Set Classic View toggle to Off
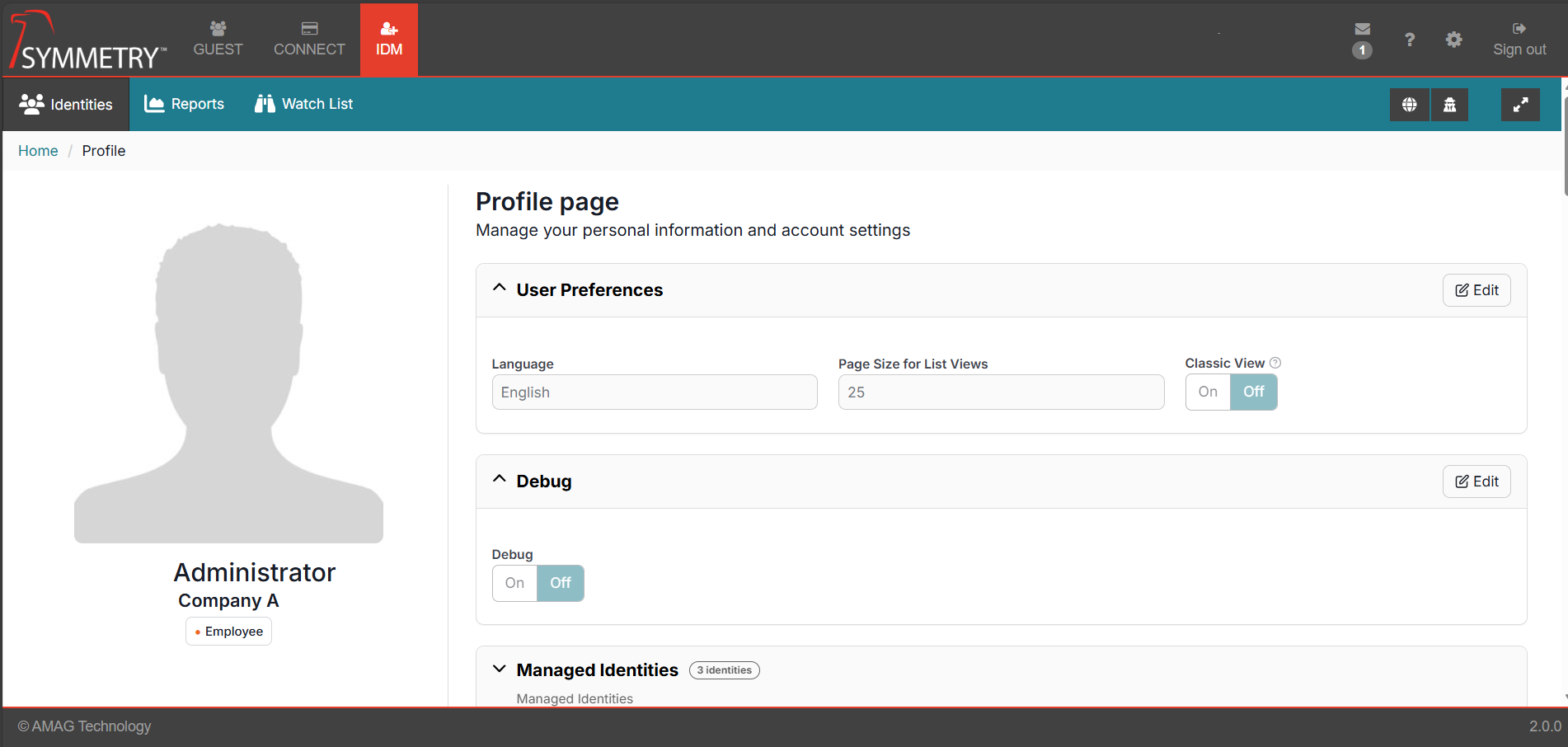Viewport: 1568px width, 747px height. pyautogui.click(x=1253, y=392)
